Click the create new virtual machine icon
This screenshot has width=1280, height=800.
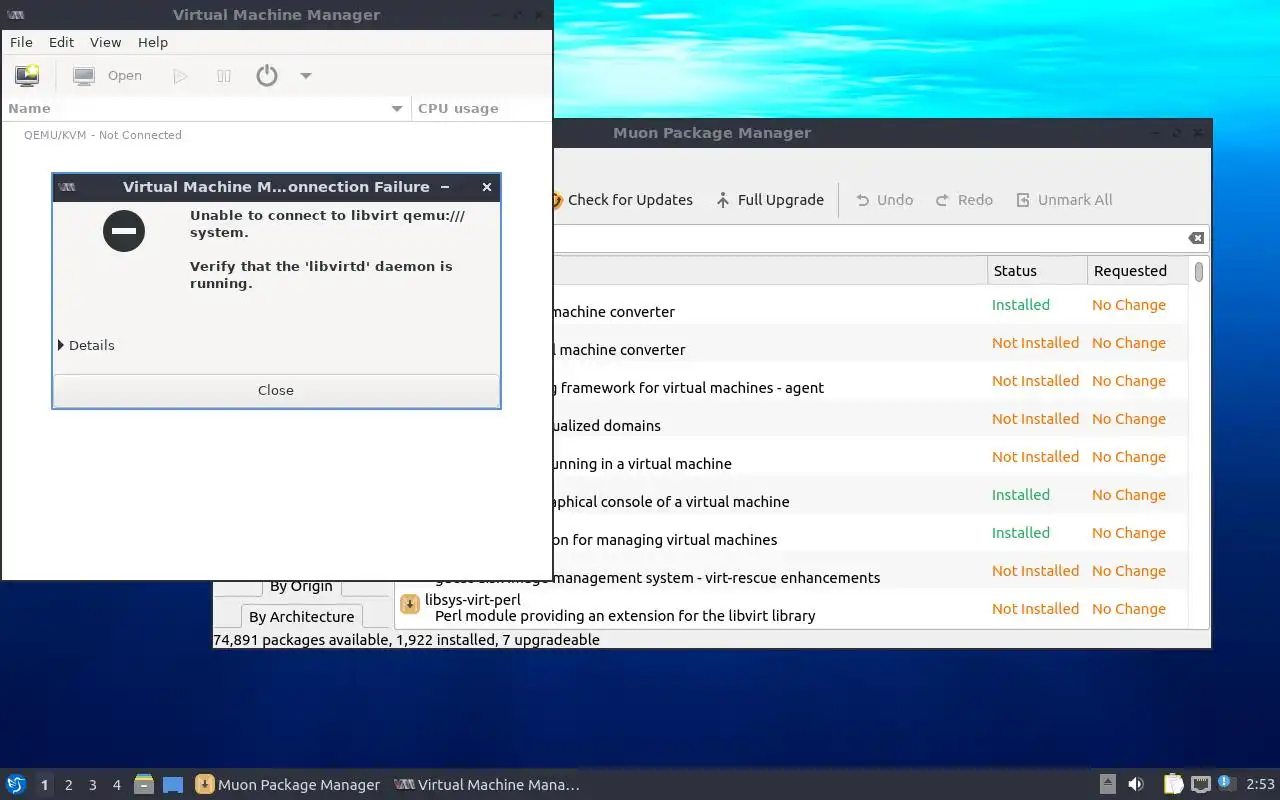(x=27, y=75)
